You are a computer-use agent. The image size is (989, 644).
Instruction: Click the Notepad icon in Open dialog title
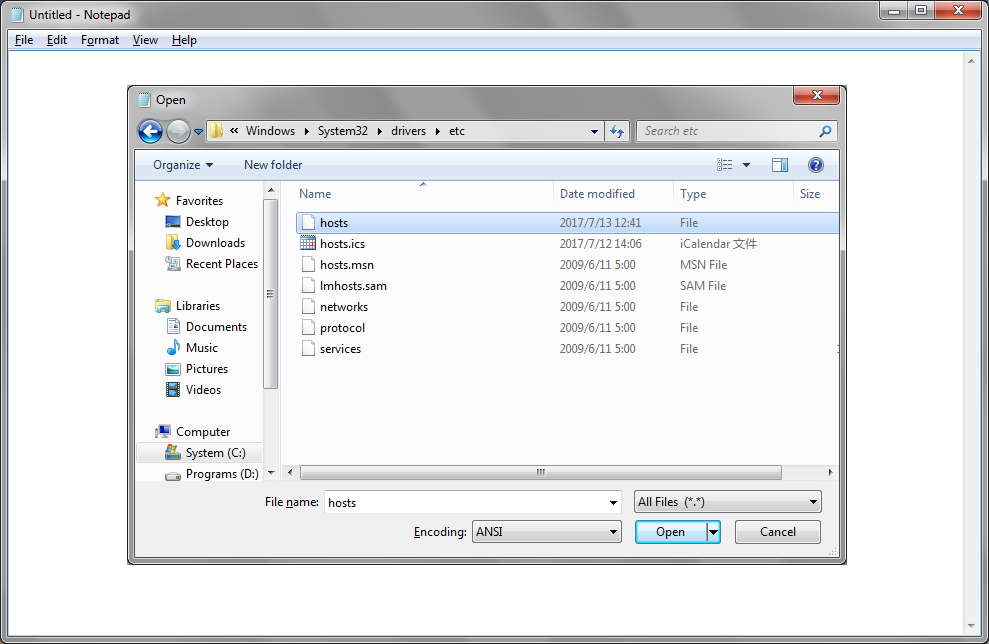144,100
